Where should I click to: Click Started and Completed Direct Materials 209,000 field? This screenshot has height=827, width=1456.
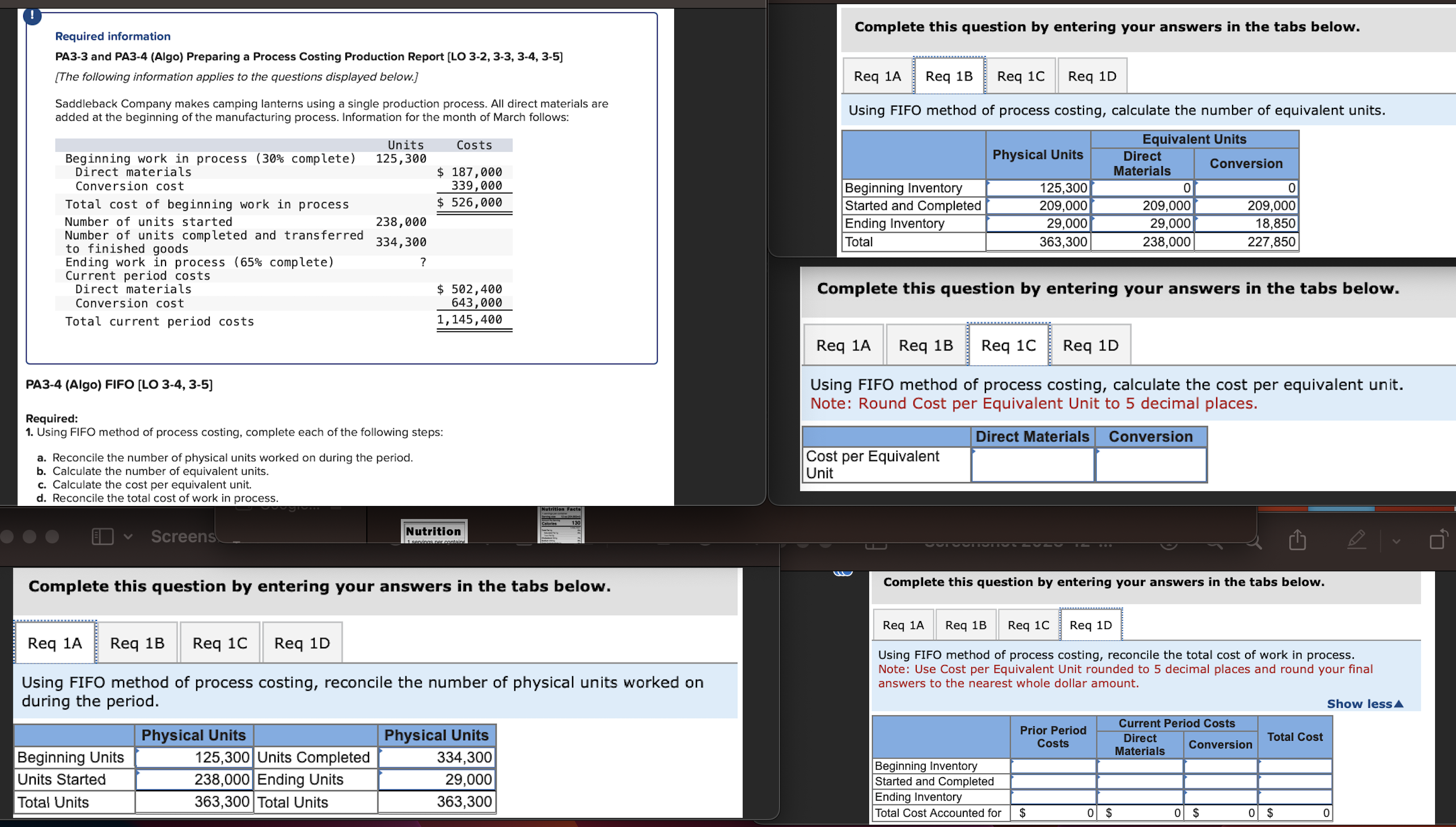1142,205
